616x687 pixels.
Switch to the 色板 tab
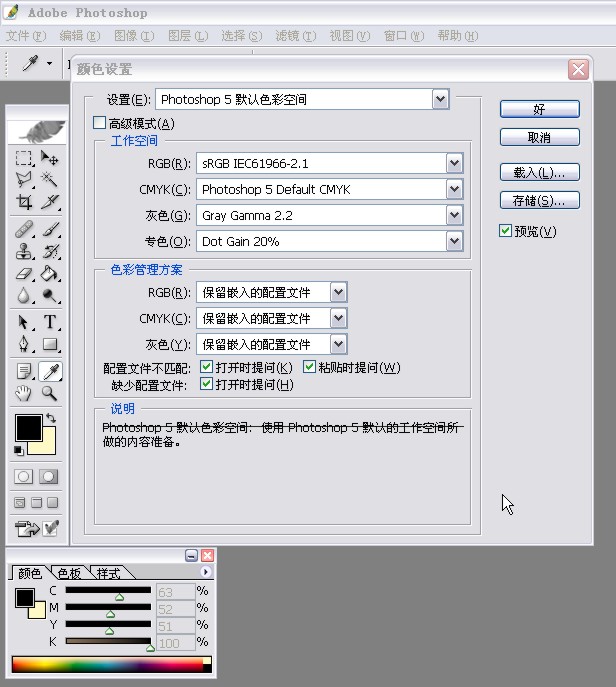coord(69,573)
